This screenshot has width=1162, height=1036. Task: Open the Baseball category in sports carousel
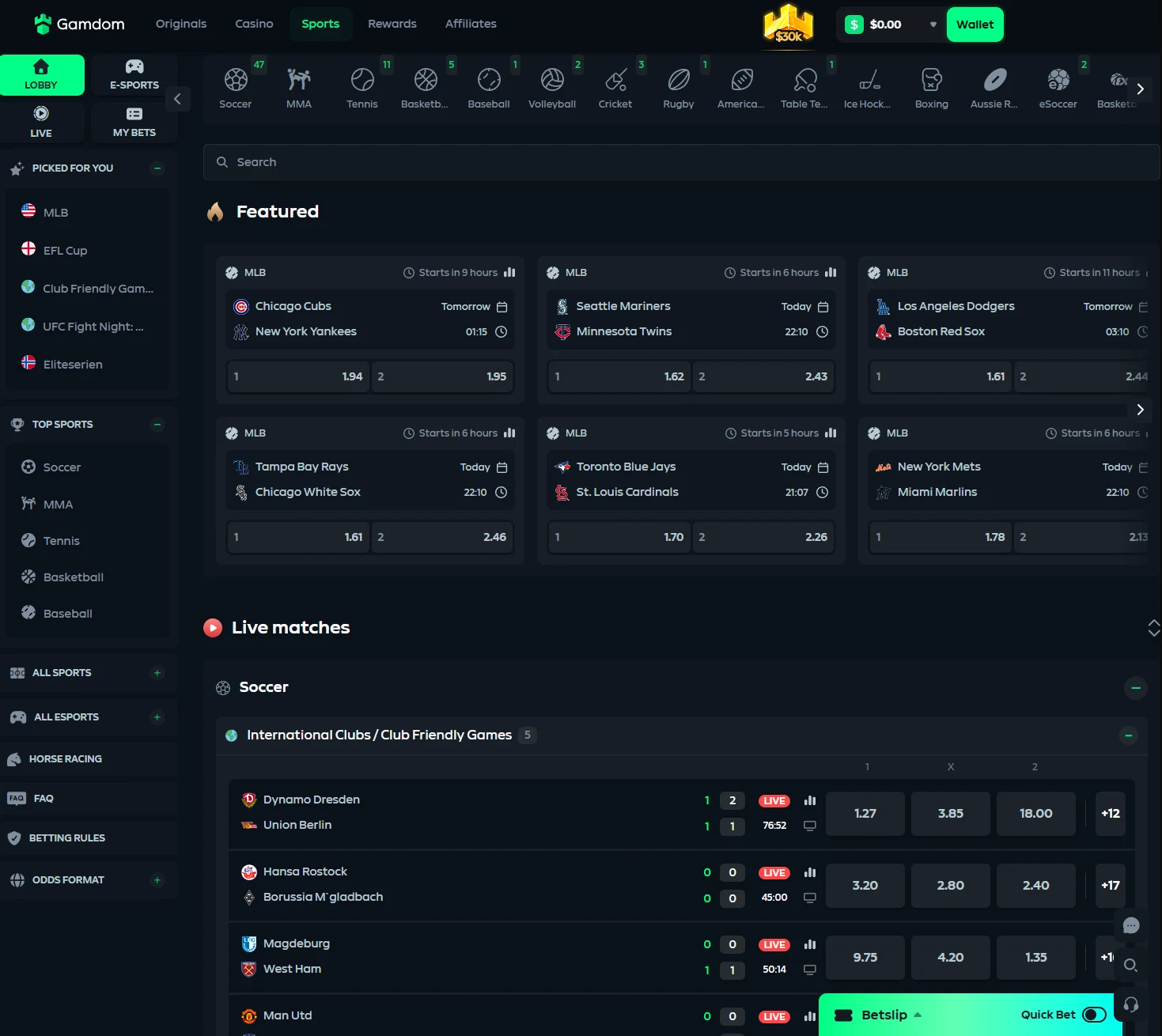point(489,88)
